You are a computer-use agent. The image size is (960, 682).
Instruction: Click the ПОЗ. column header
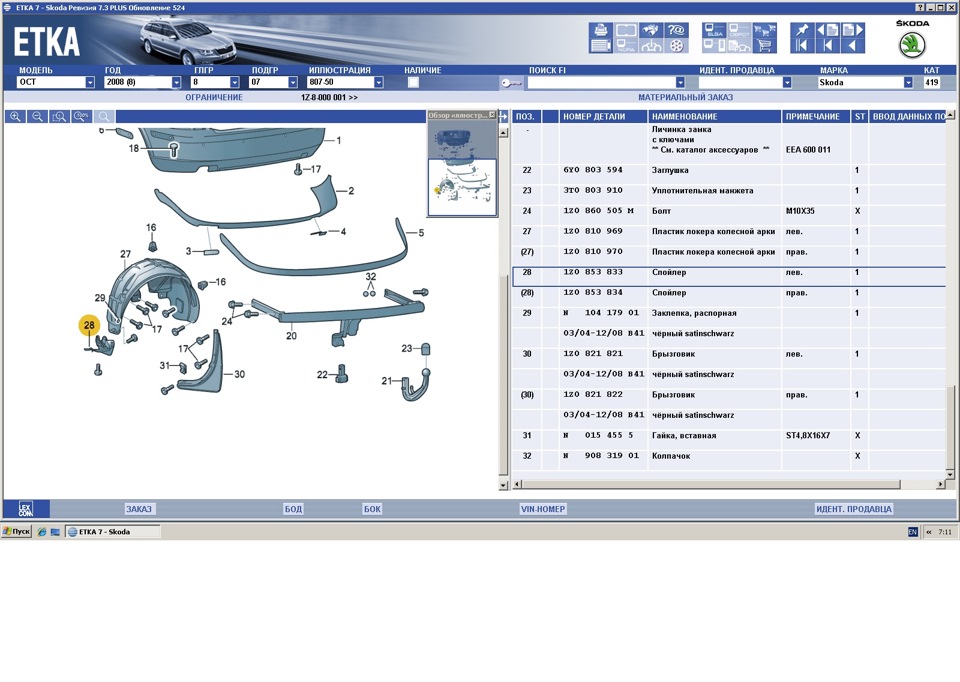coord(526,116)
